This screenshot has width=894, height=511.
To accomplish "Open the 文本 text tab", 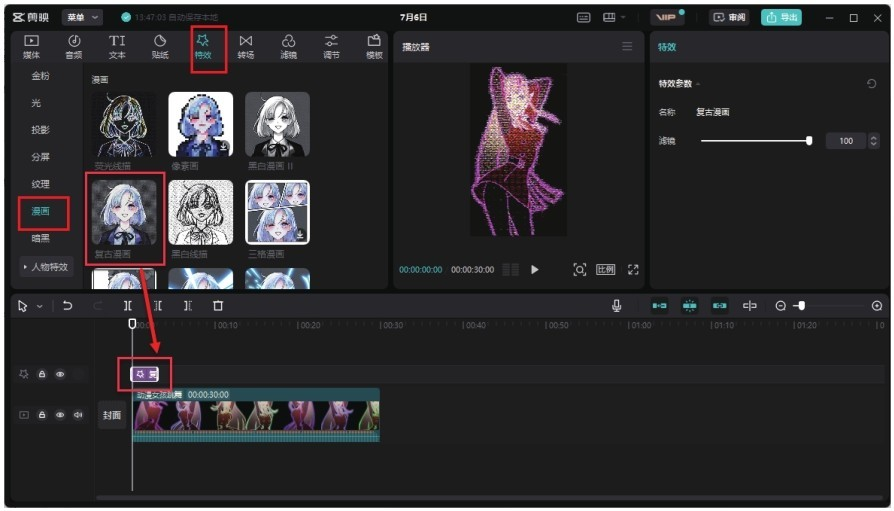I will point(117,47).
